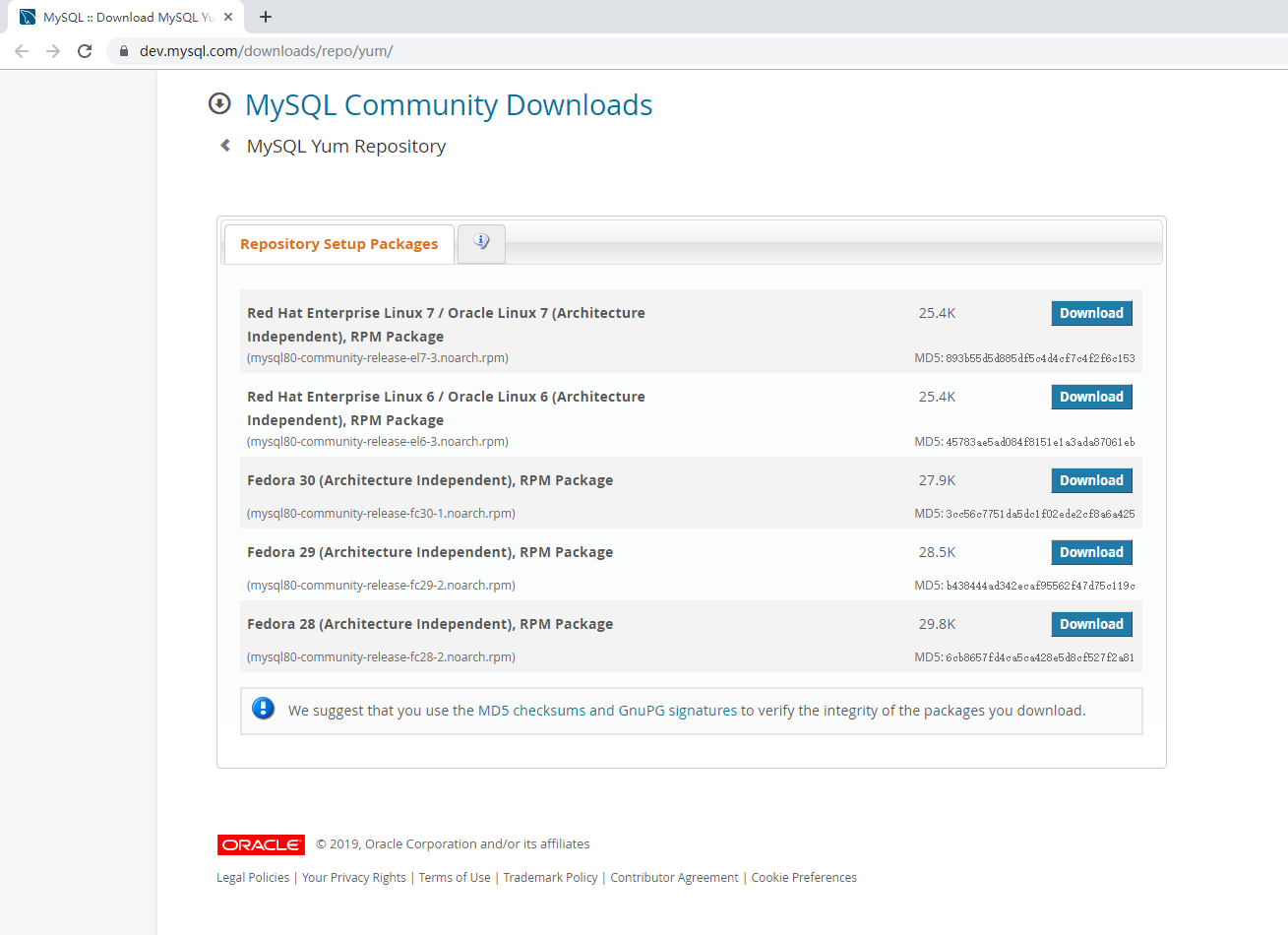Open Legal Policies footer link
The height and width of the screenshot is (935, 1288).
click(x=253, y=878)
